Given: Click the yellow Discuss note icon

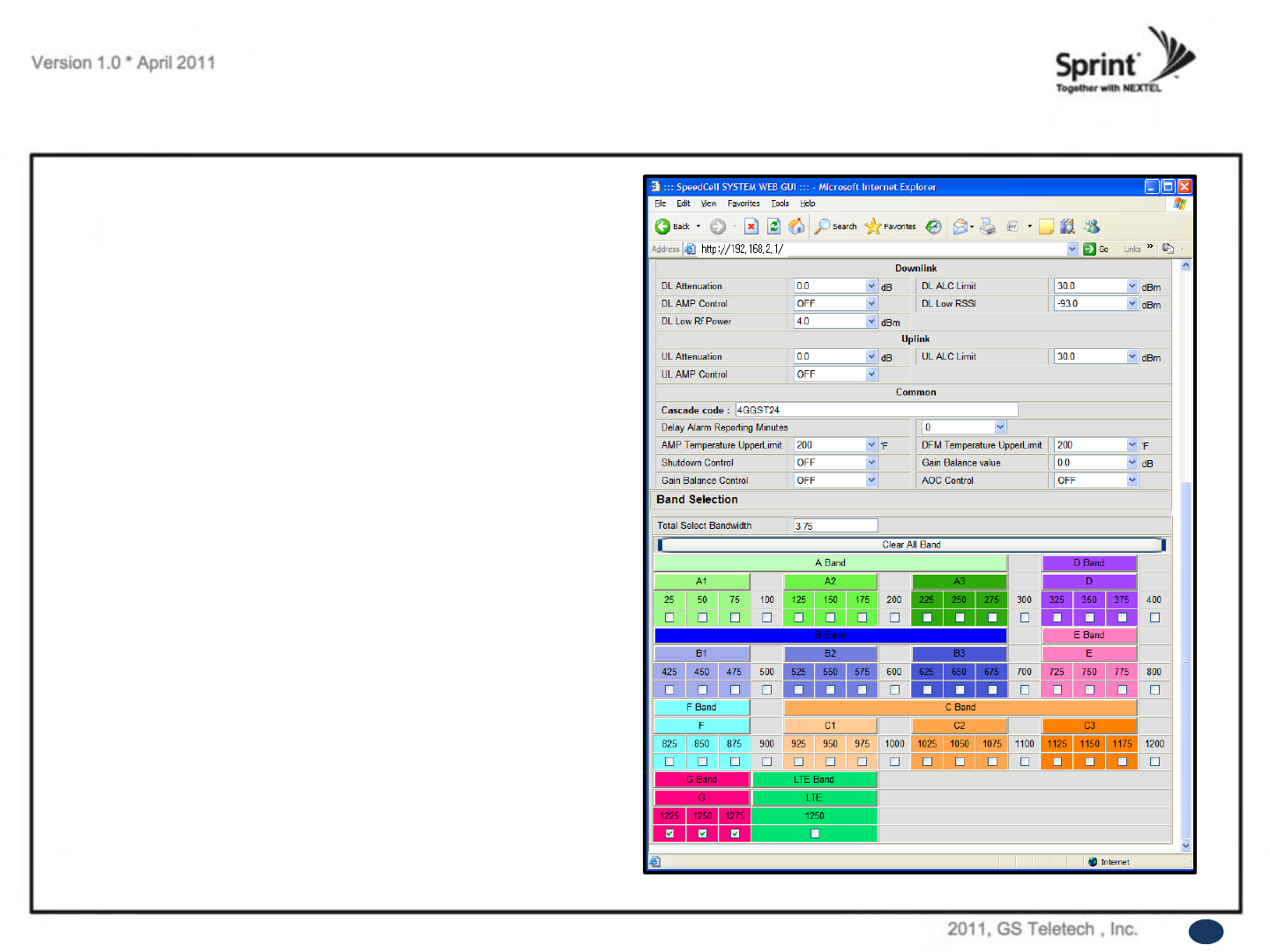Looking at the screenshot, I should (1046, 227).
